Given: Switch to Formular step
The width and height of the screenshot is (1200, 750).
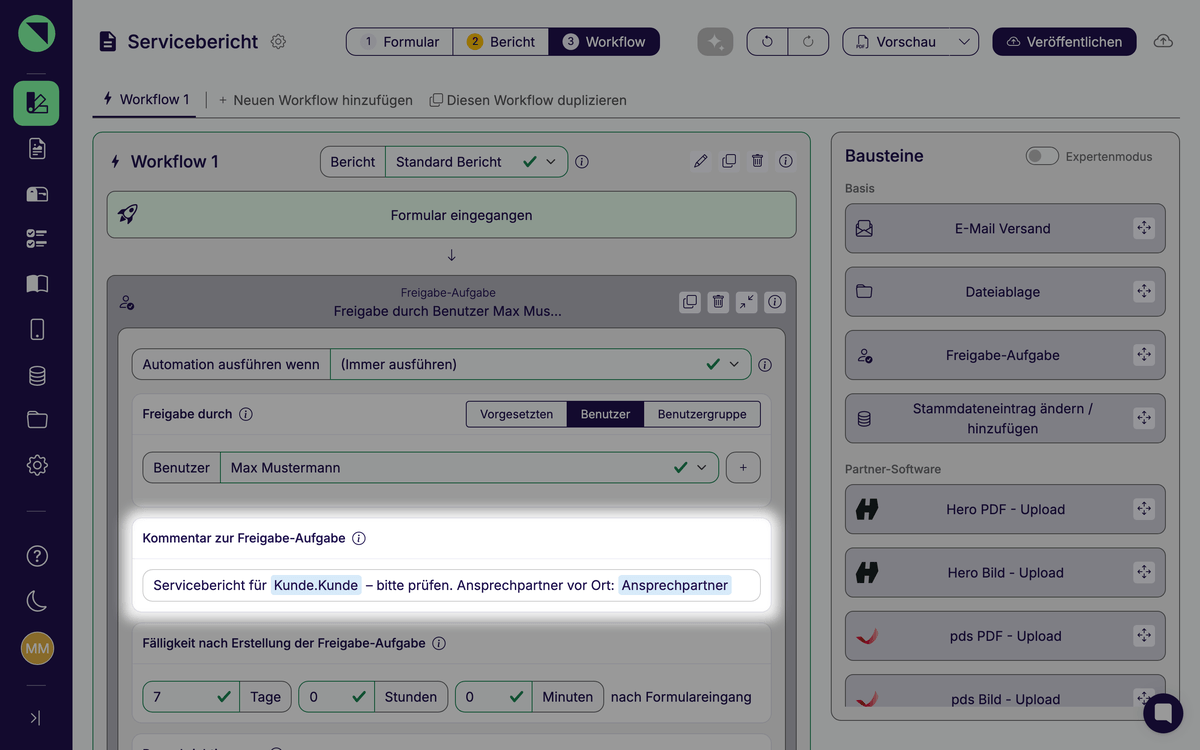Looking at the screenshot, I should 400,42.
